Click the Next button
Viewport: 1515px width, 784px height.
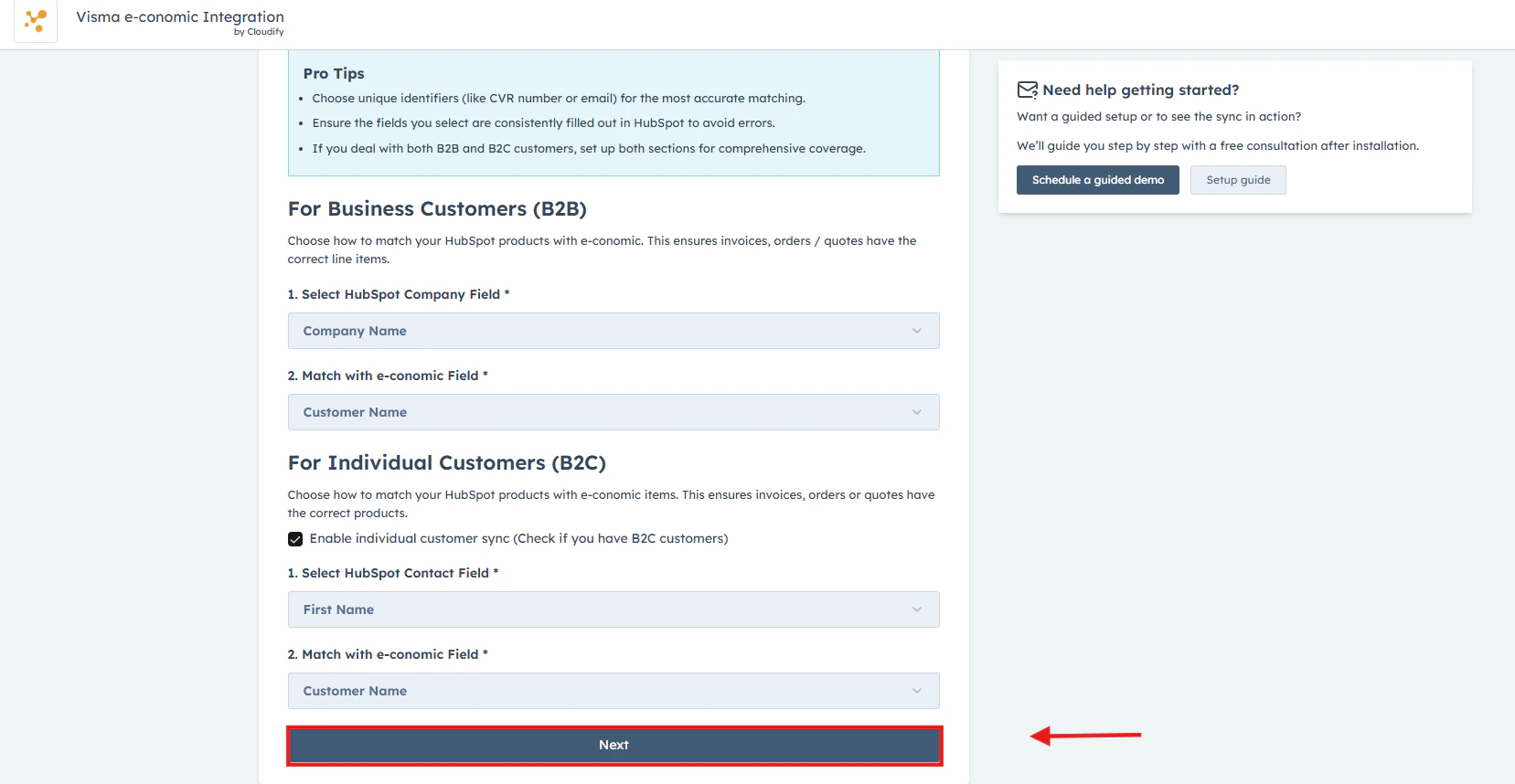coord(613,745)
